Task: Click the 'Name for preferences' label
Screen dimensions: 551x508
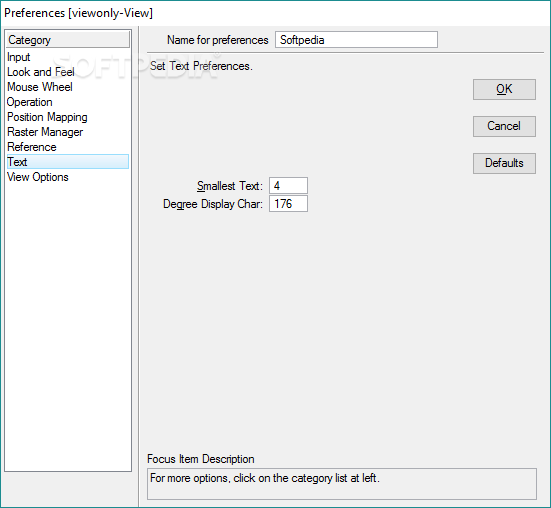Action: tap(218, 40)
